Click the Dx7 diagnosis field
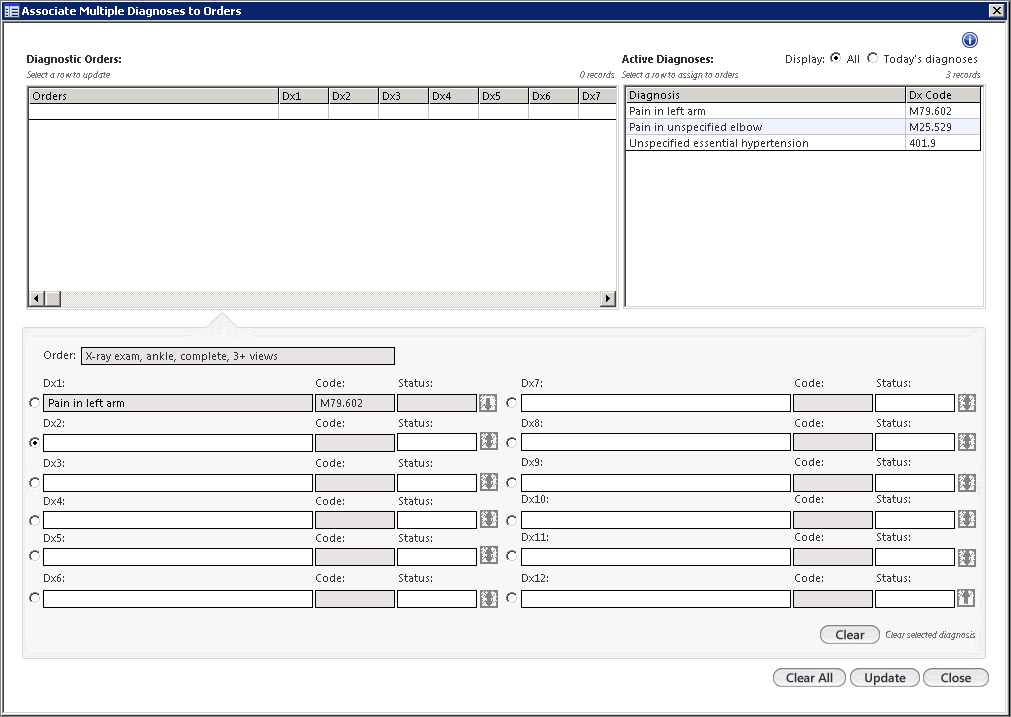Image resolution: width=1011 pixels, height=717 pixels. coord(656,403)
